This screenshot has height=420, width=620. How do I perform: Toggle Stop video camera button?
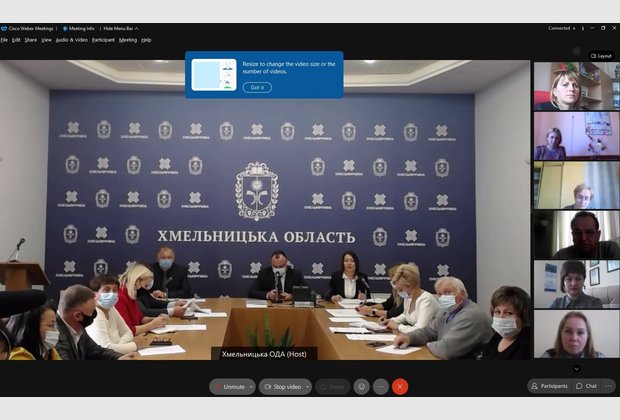click(x=283, y=386)
